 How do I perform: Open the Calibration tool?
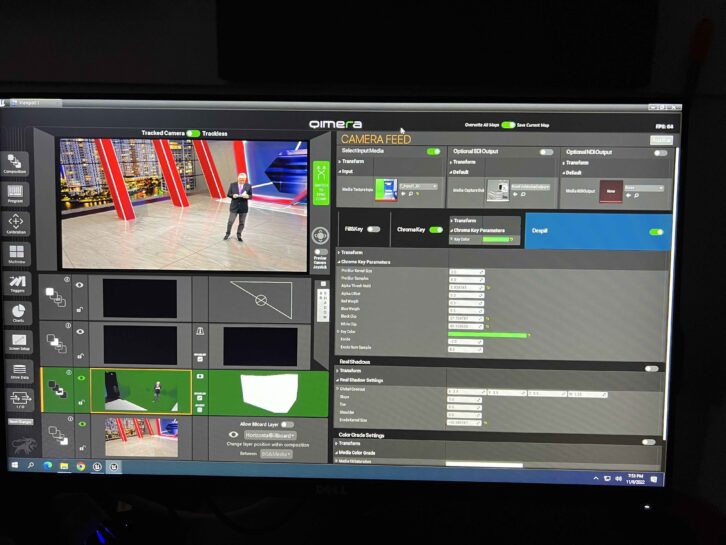click(17, 223)
